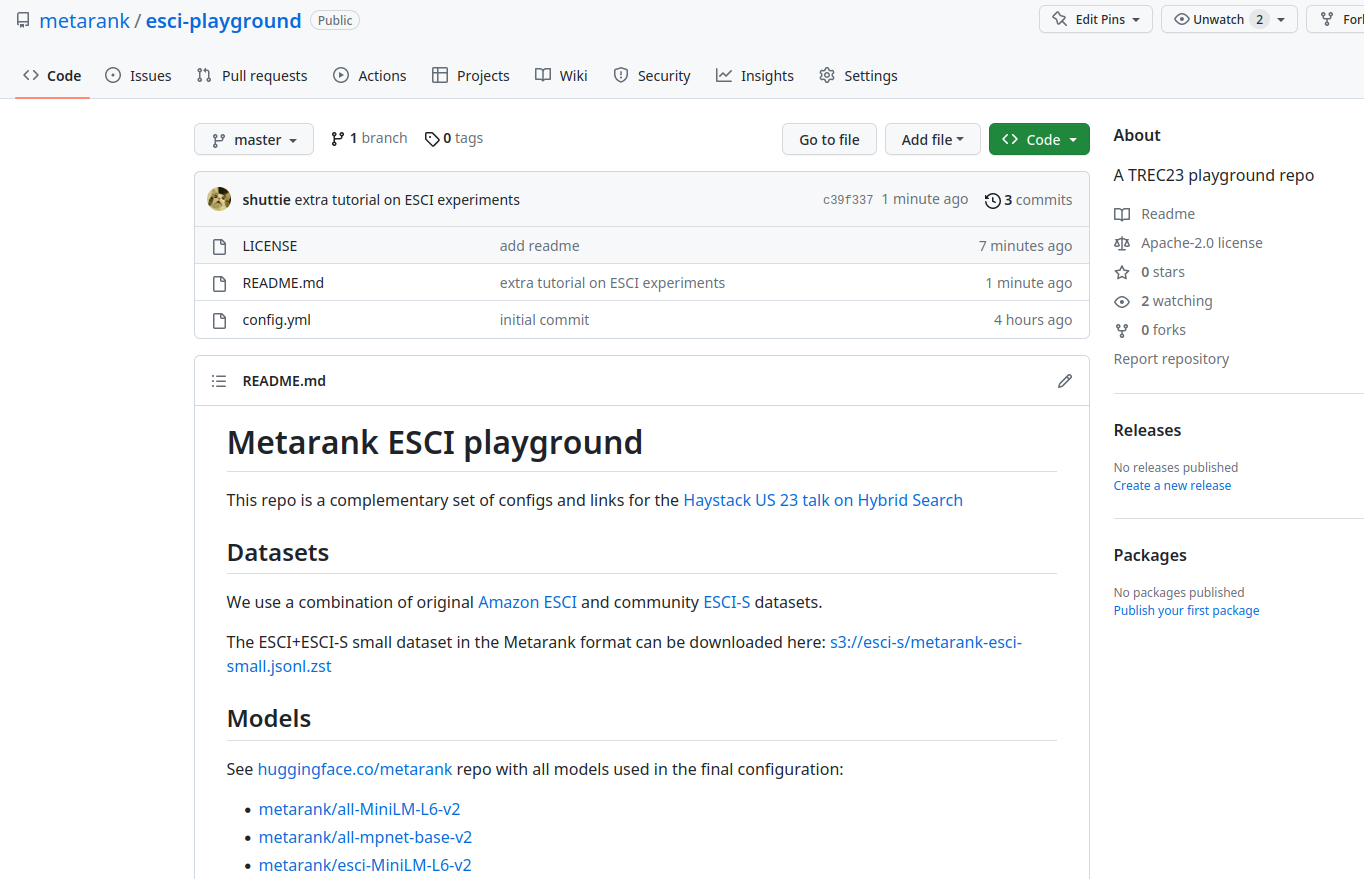Image resolution: width=1364 pixels, height=879 pixels.
Task: Open the LICENSE file
Action: 270,246
